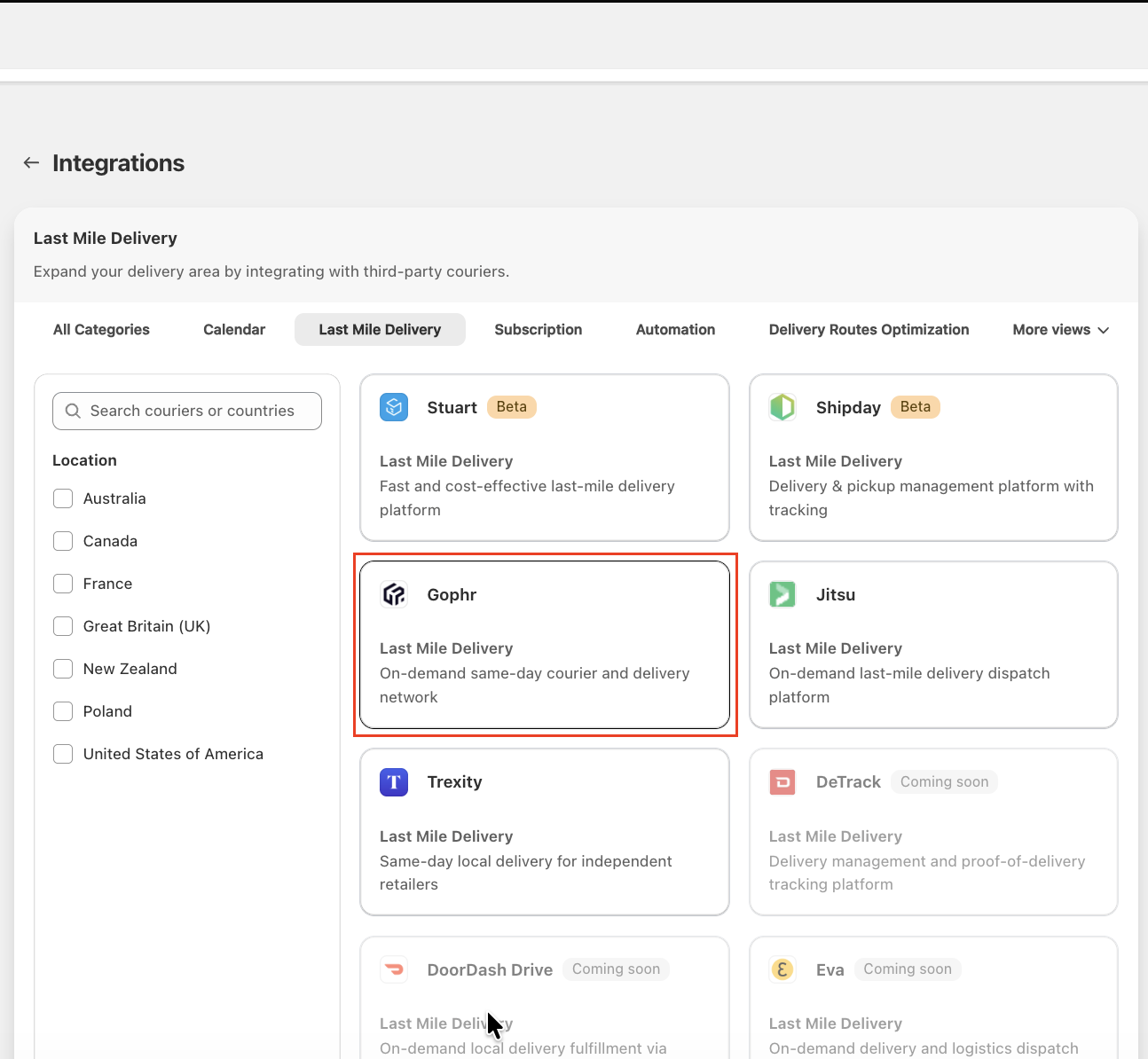Click the Stuart courier logo icon
This screenshot has width=1148, height=1059.
coord(394,407)
